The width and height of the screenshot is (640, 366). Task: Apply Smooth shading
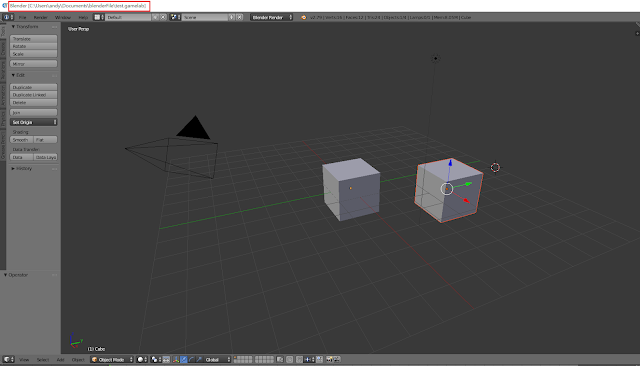[x=22, y=140]
